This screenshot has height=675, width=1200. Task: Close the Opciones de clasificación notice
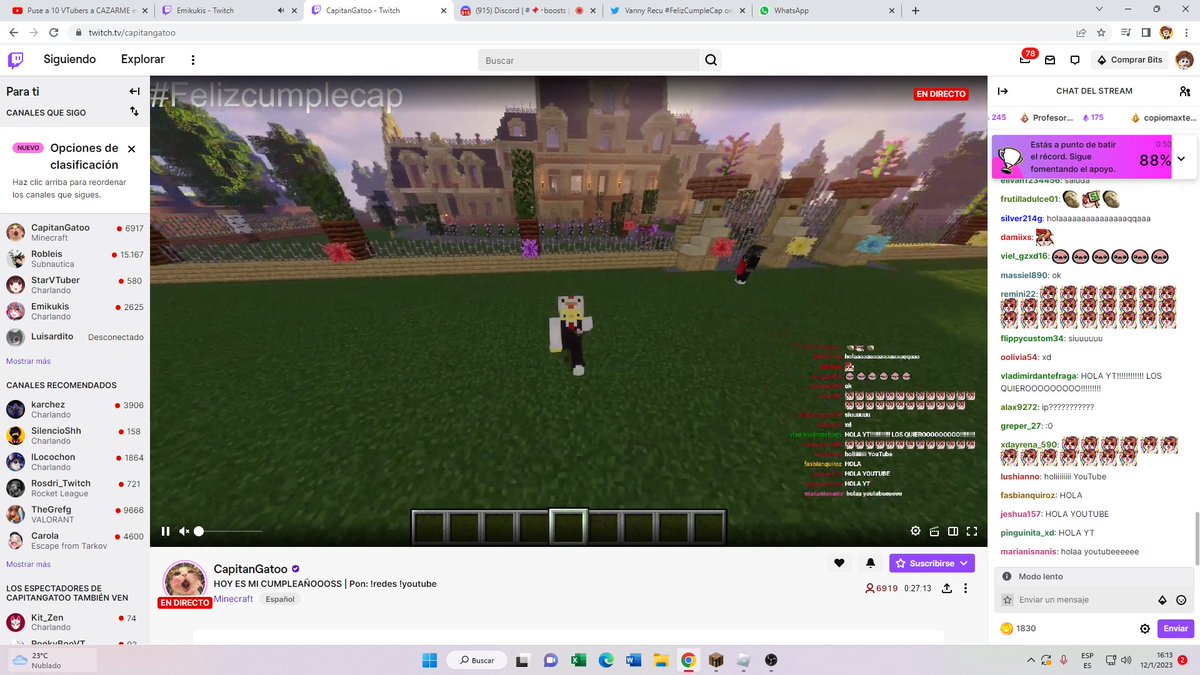(x=131, y=148)
